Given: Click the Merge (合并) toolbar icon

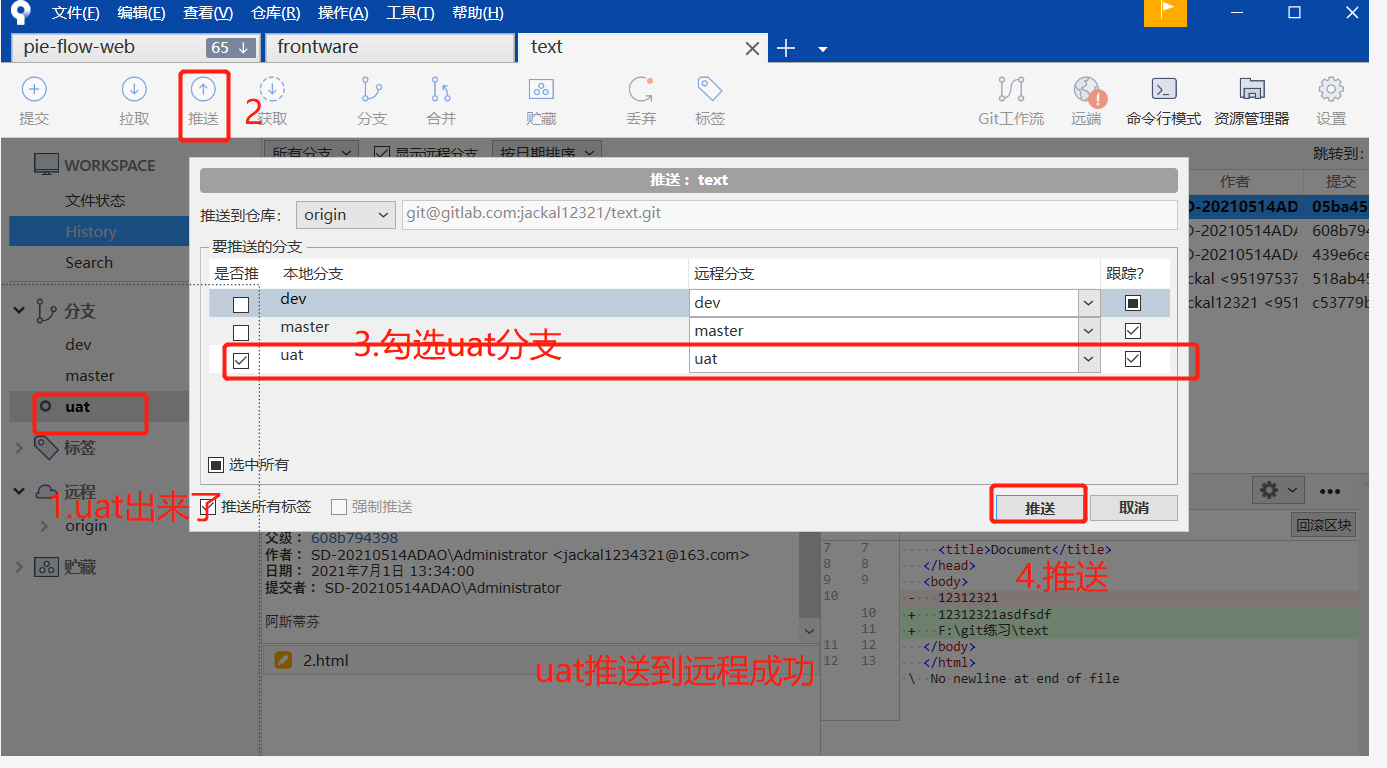Looking at the screenshot, I should click(441, 90).
